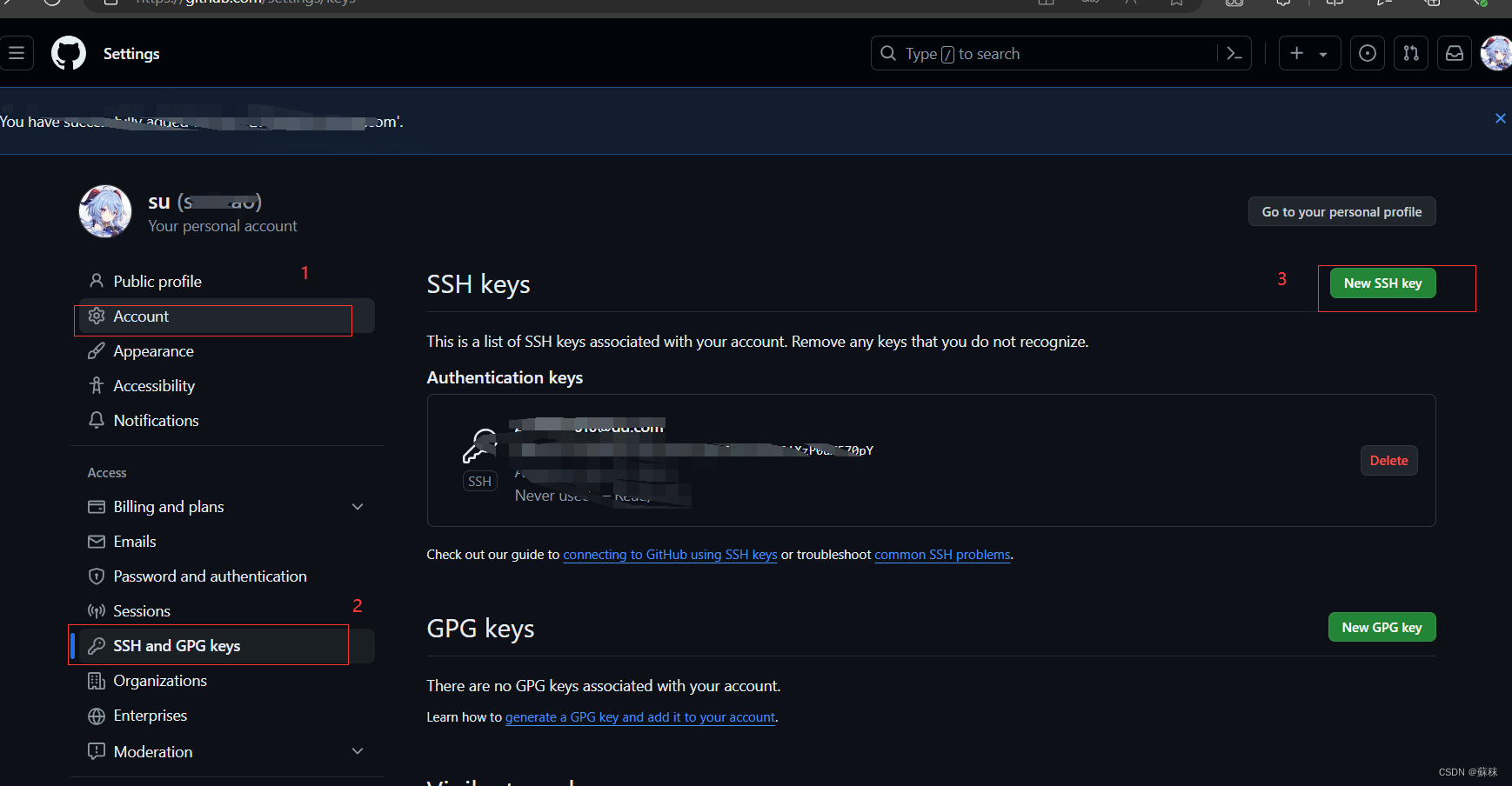The image size is (1512, 786).
Task: Click the 'Authentication keys' heading
Action: tap(505, 378)
